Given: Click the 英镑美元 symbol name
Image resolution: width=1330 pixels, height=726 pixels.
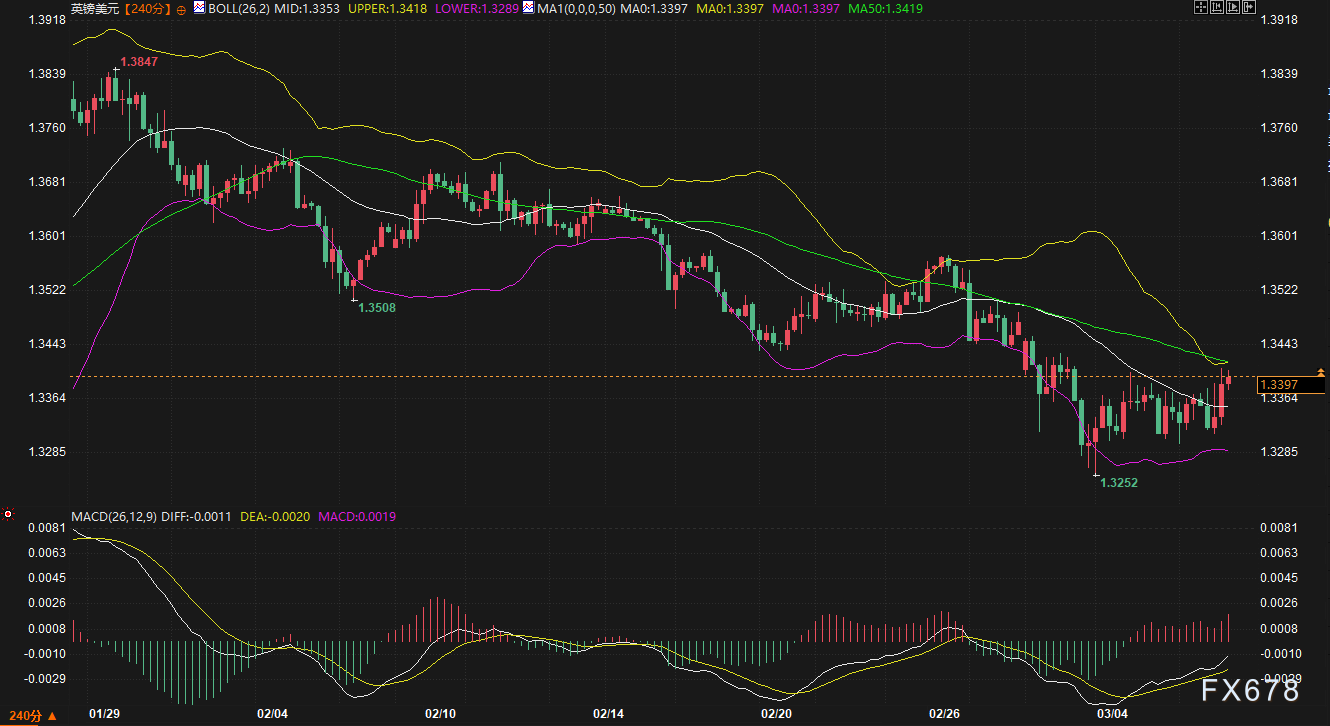Looking at the screenshot, I should (93, 9).
